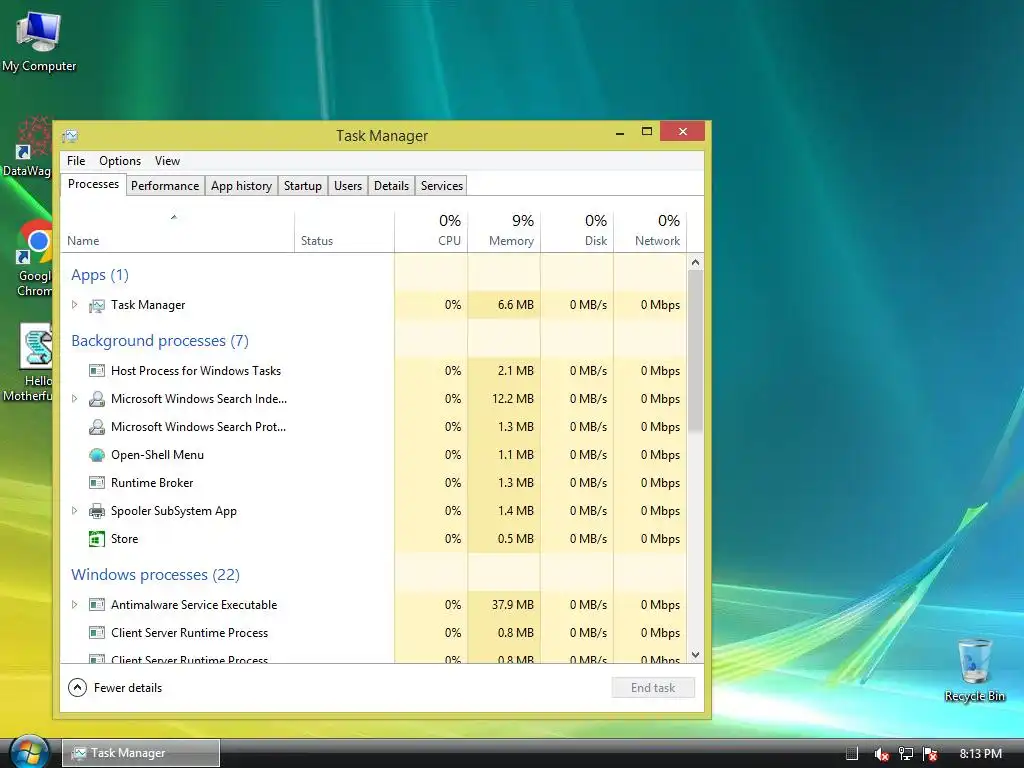Viewport: 1024px width, 768px height.
Task: Expand Antimalware Service Executable row
Action: pyautogui.click(x=74, y=605)
